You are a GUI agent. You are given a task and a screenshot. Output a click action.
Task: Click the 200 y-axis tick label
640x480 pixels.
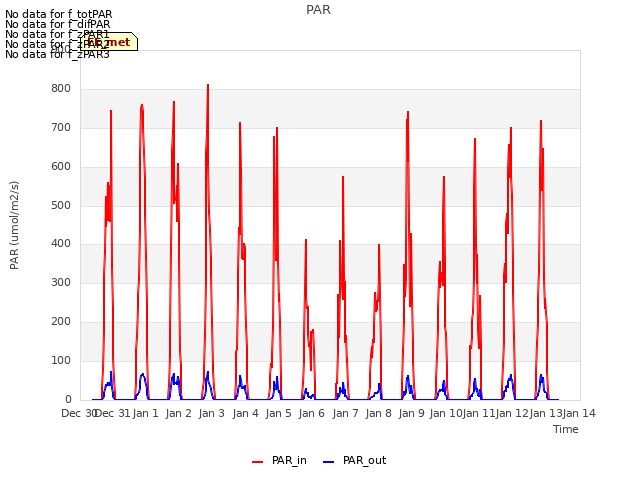pos(61,322)
